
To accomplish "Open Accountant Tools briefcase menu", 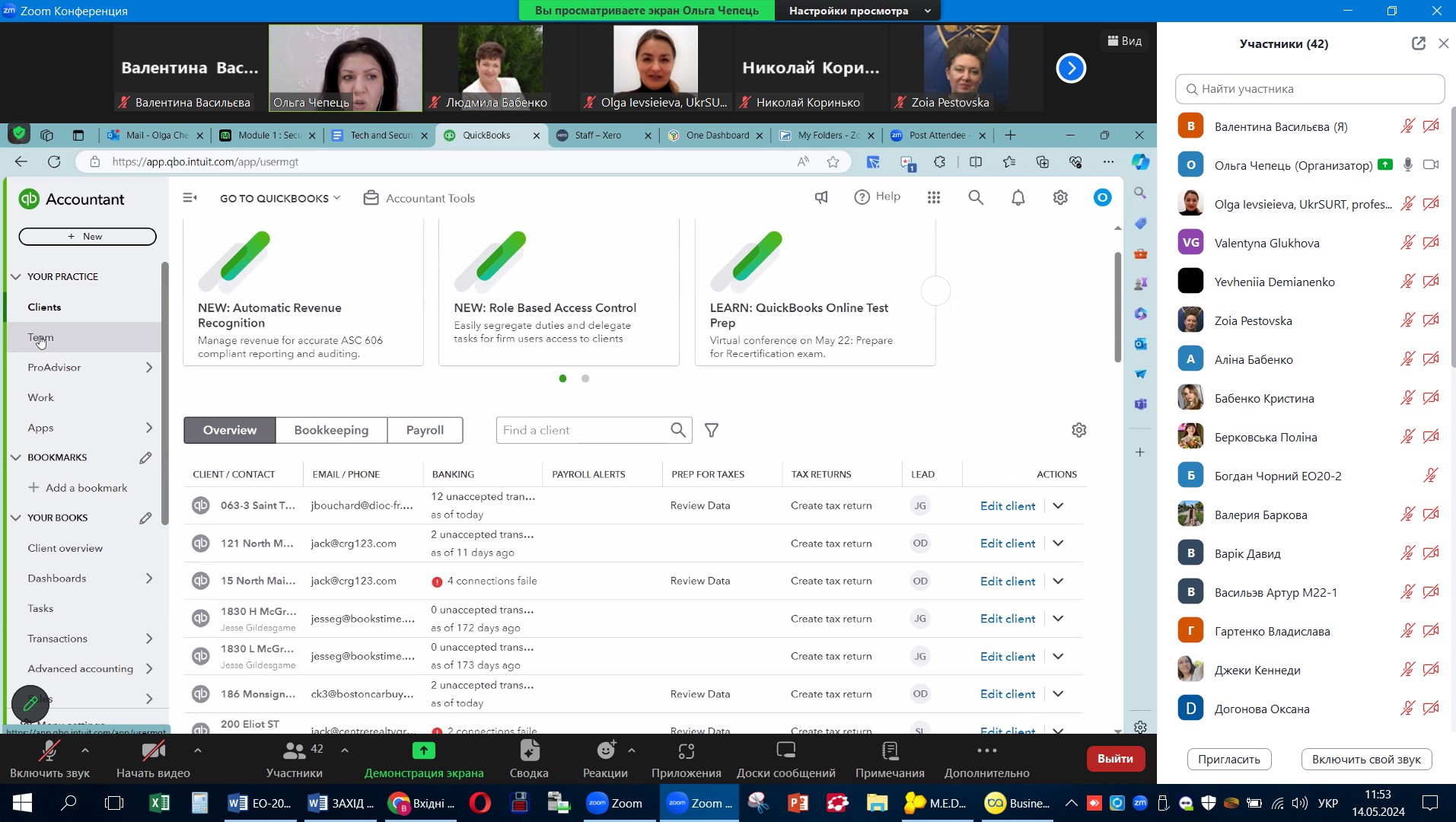I will point(419,198).
